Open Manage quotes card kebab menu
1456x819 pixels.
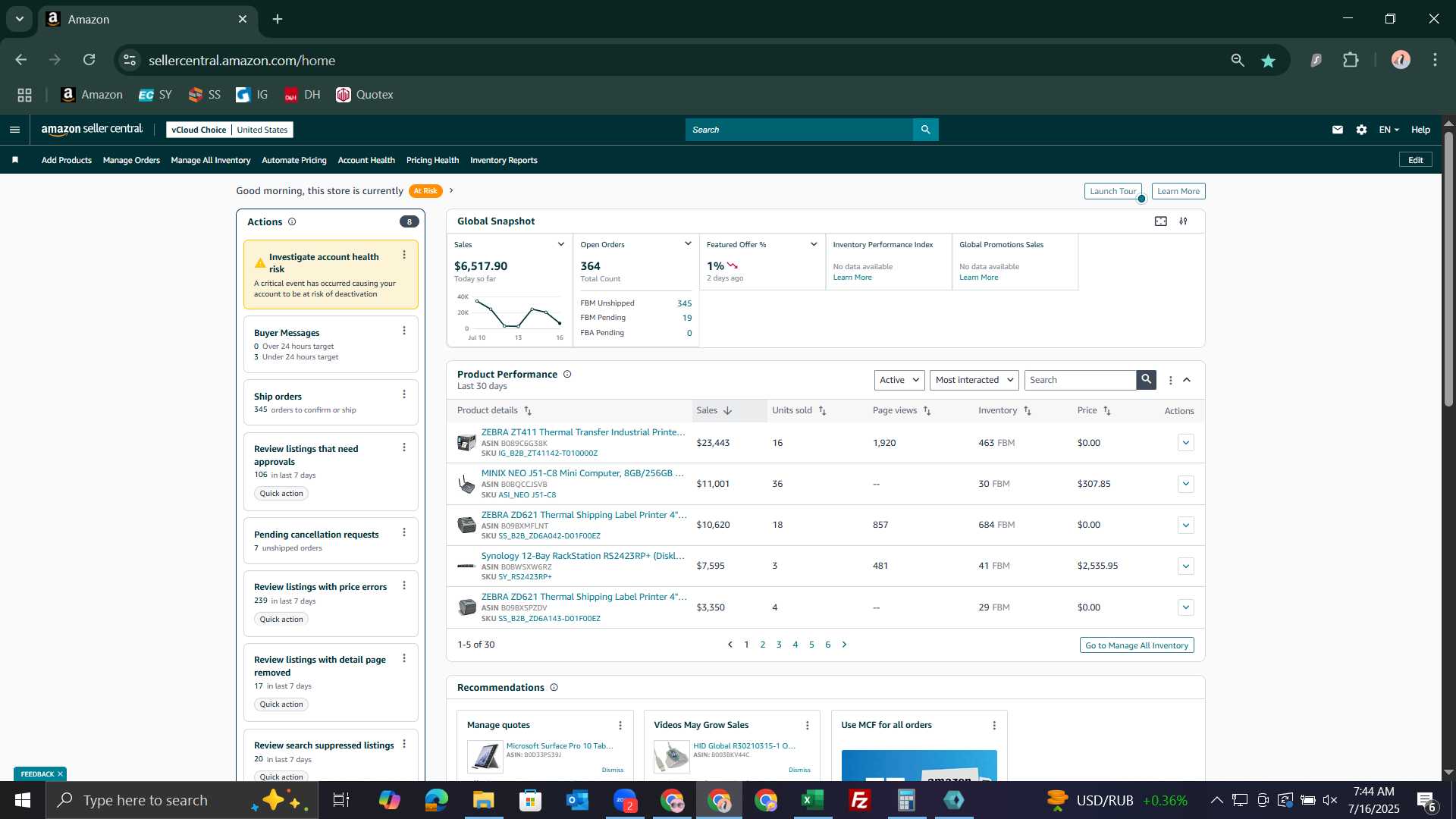pos(620,726)
